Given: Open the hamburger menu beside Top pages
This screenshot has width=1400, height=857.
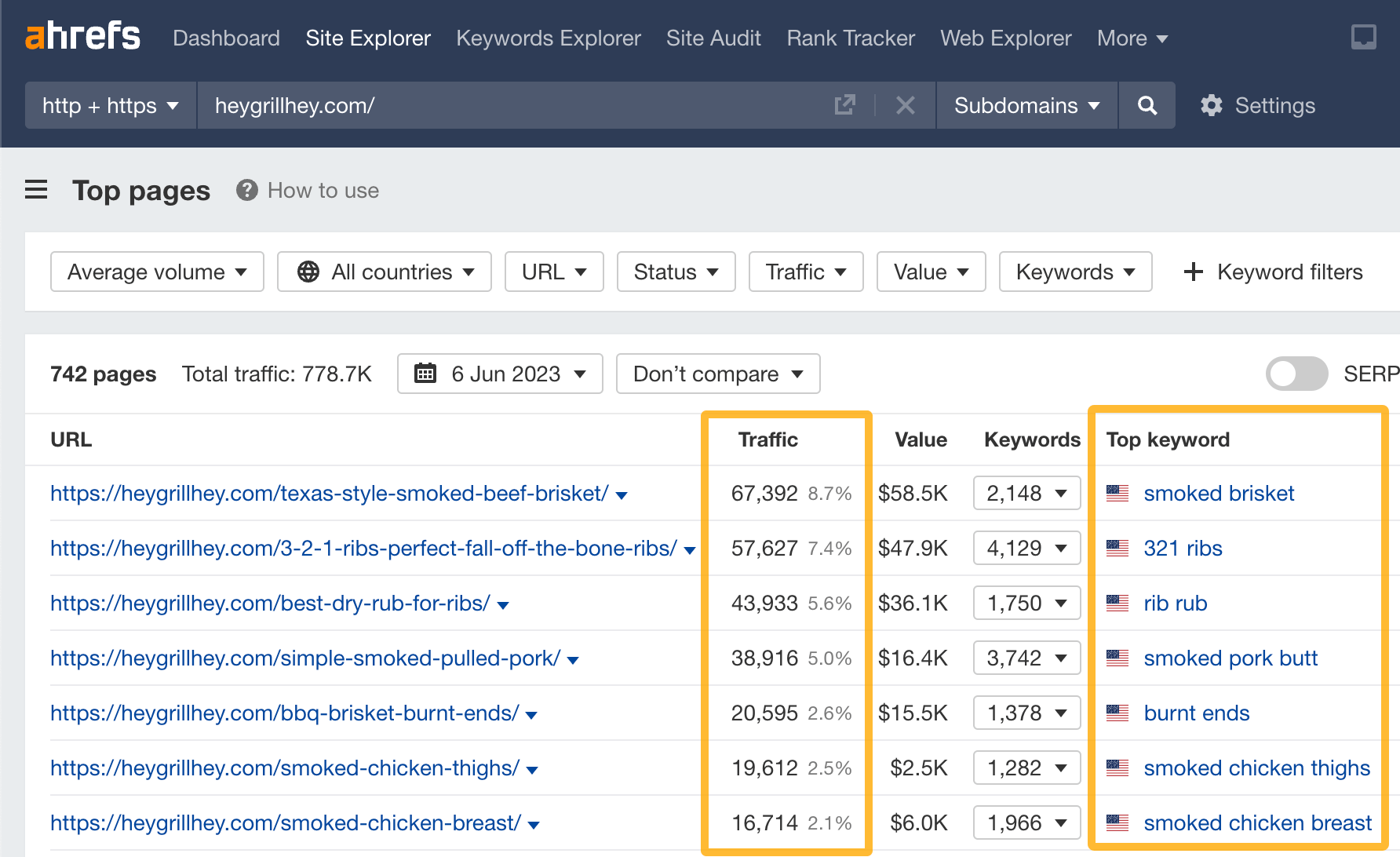Looking at the screenshot, I should tap(36, 190).
